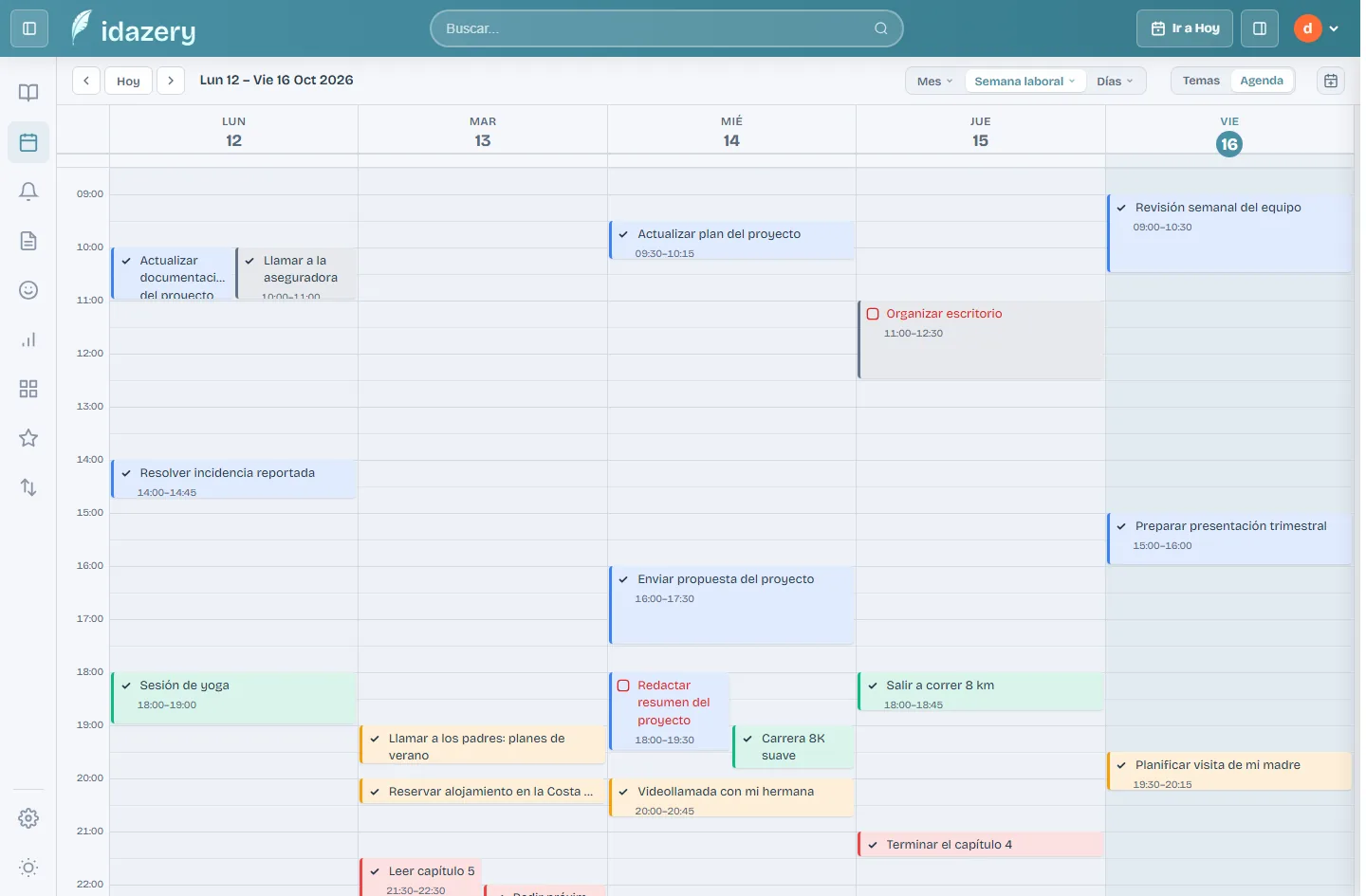Open Reservar alojamiento en la Costa event
1366x896 pixels.
(483, 791)
